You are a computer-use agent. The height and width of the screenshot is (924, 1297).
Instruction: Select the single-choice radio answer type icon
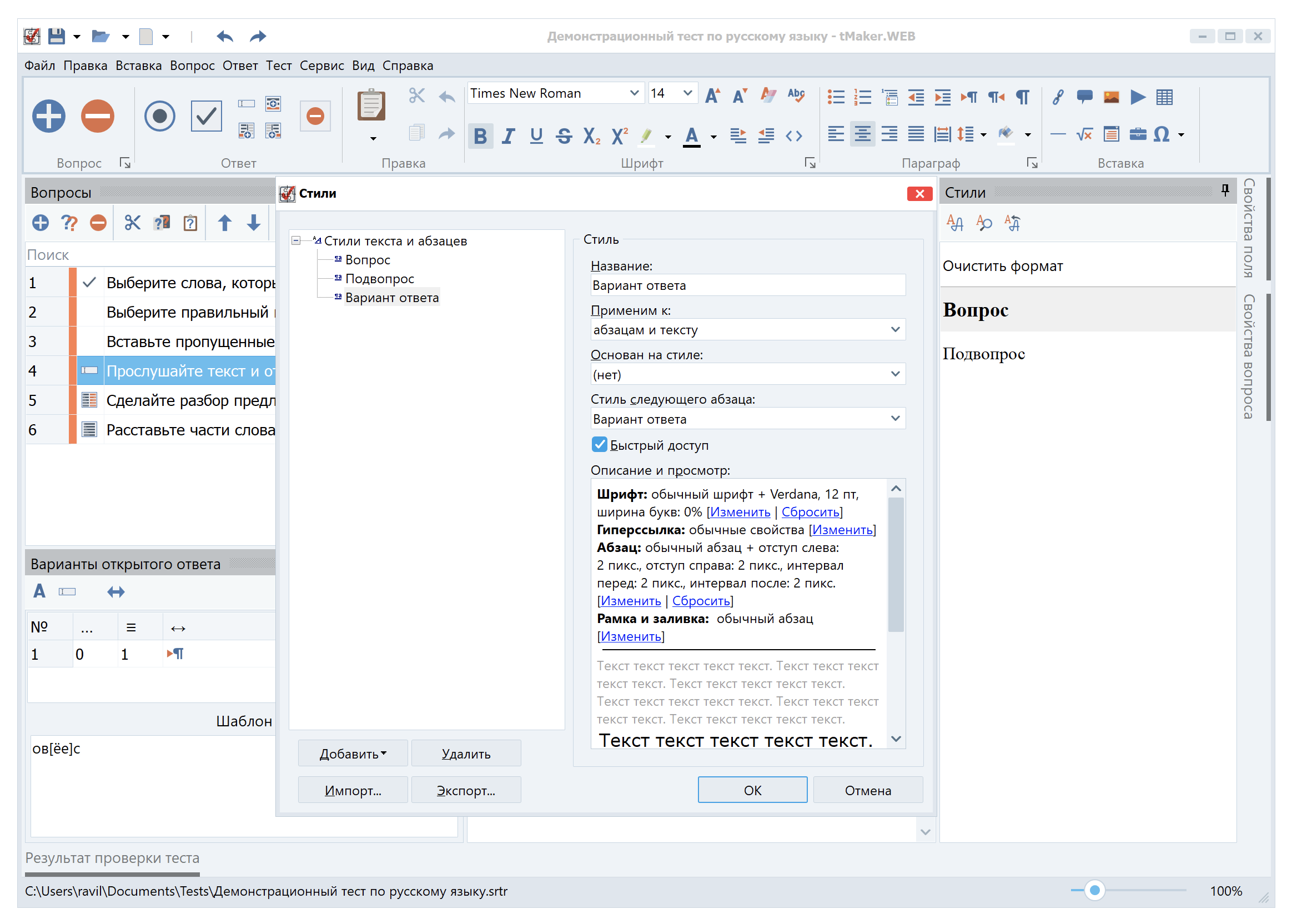pyautogui.click(x=160, y=117)
